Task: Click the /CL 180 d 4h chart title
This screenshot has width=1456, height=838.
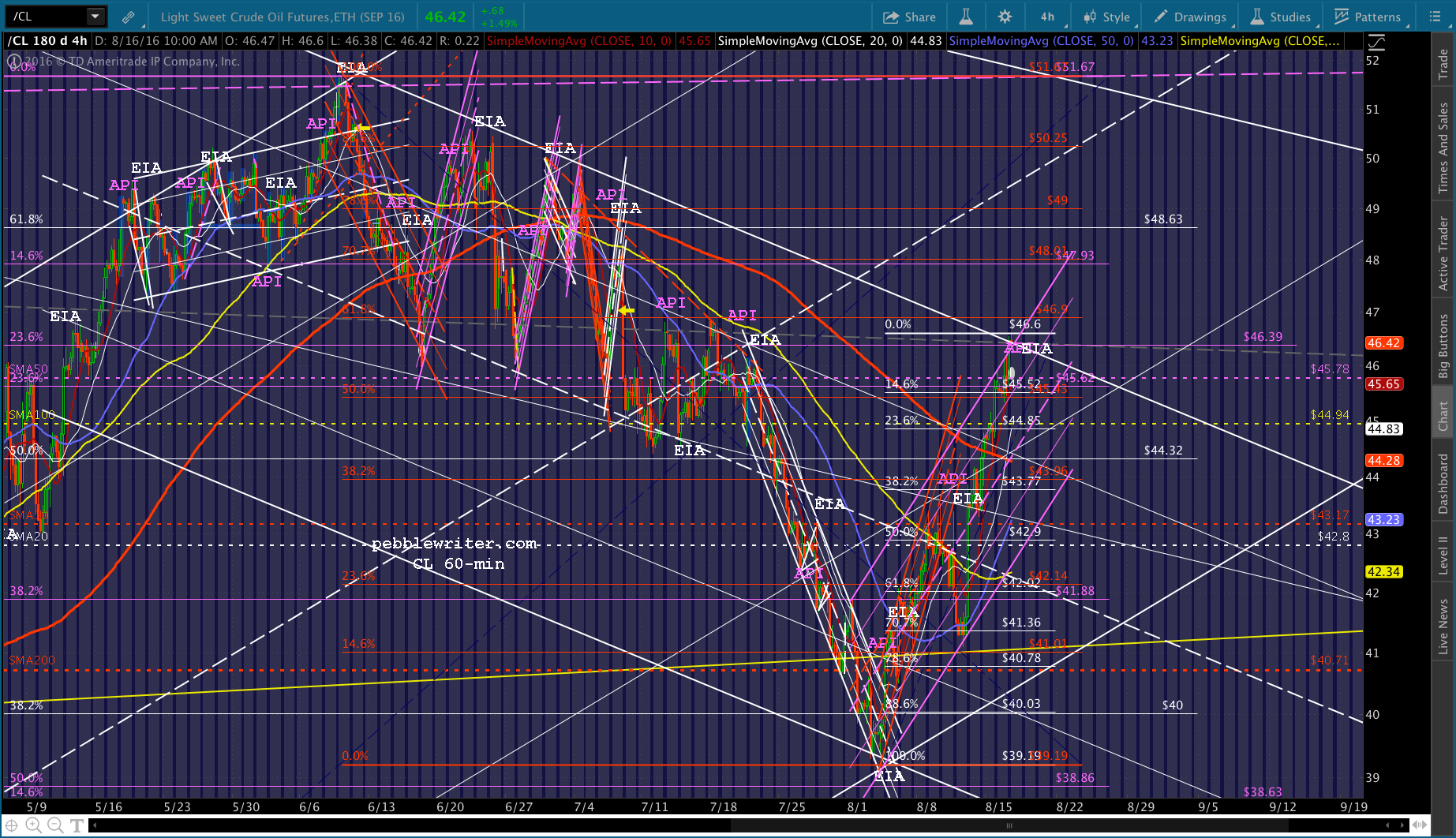Action: [47, 41]
